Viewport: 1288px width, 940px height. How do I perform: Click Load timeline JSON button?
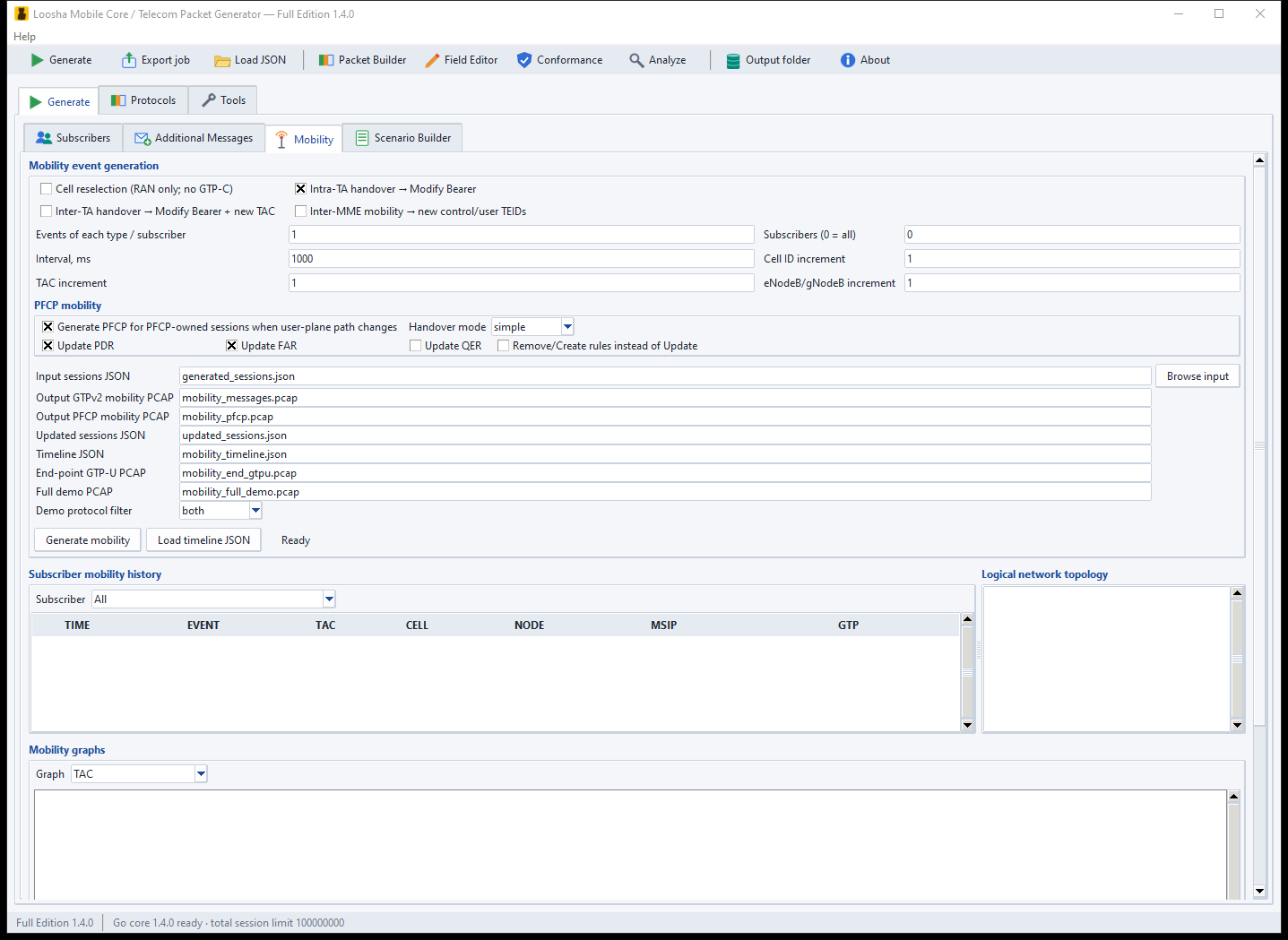pos(204,540)
